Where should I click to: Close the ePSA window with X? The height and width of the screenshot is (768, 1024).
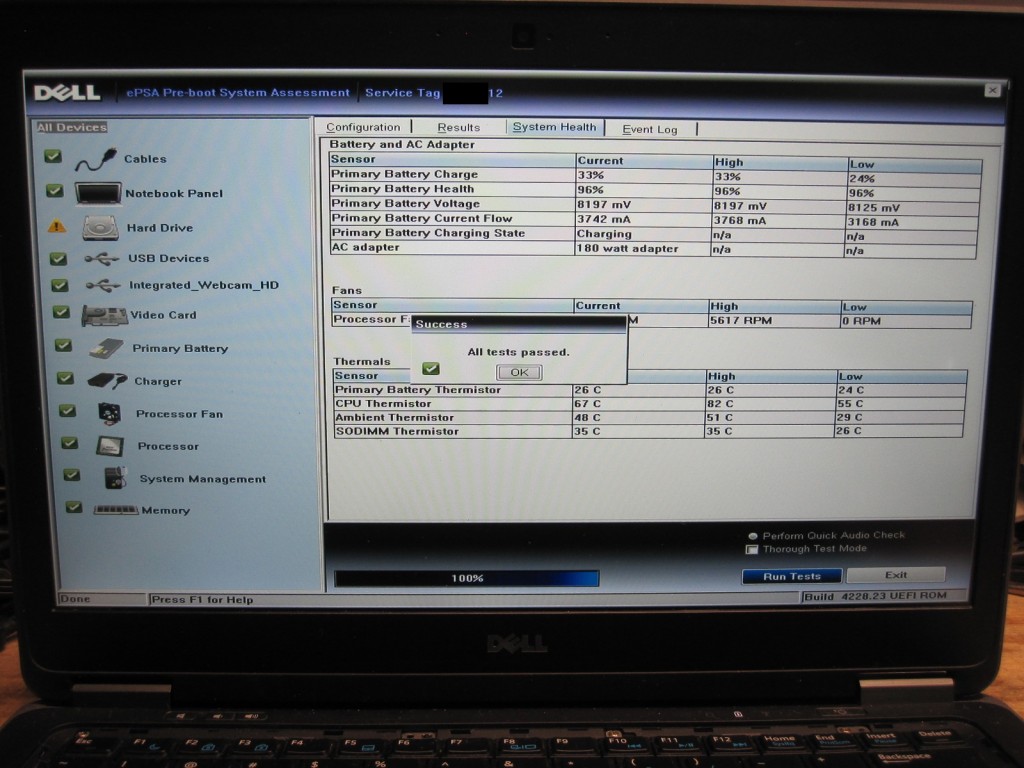pyautogui.click(x=992, y=90)
